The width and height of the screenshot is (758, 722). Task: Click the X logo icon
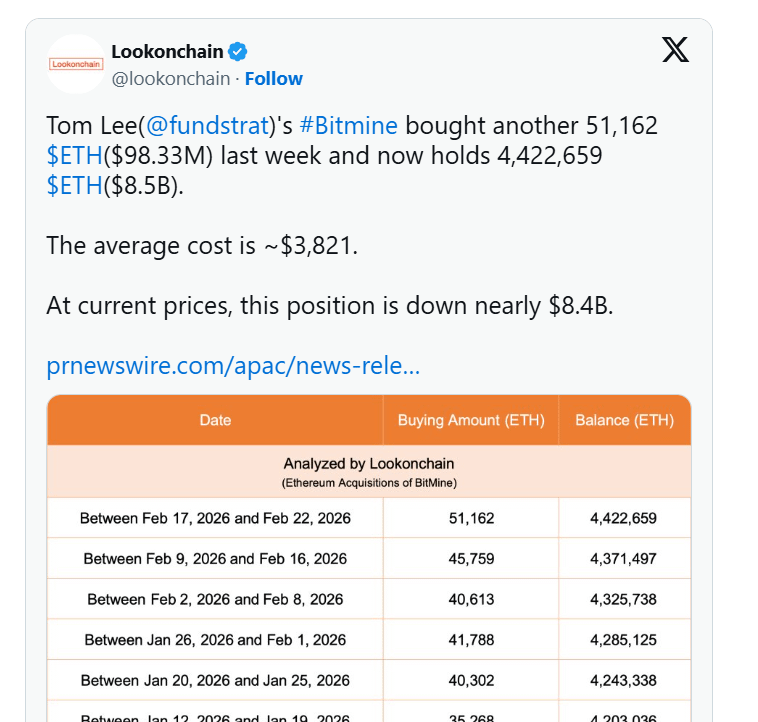point(675,49)
